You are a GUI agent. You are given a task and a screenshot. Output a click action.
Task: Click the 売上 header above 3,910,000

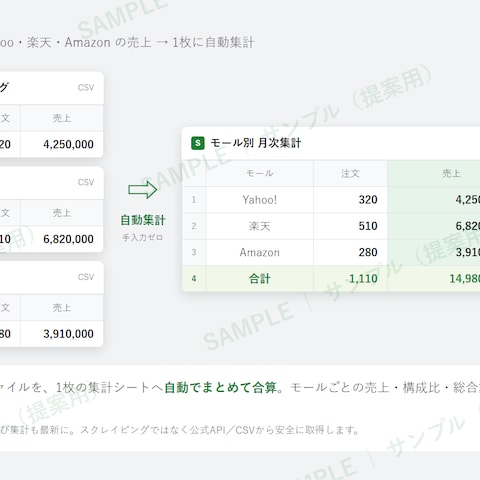click(62, 308)
